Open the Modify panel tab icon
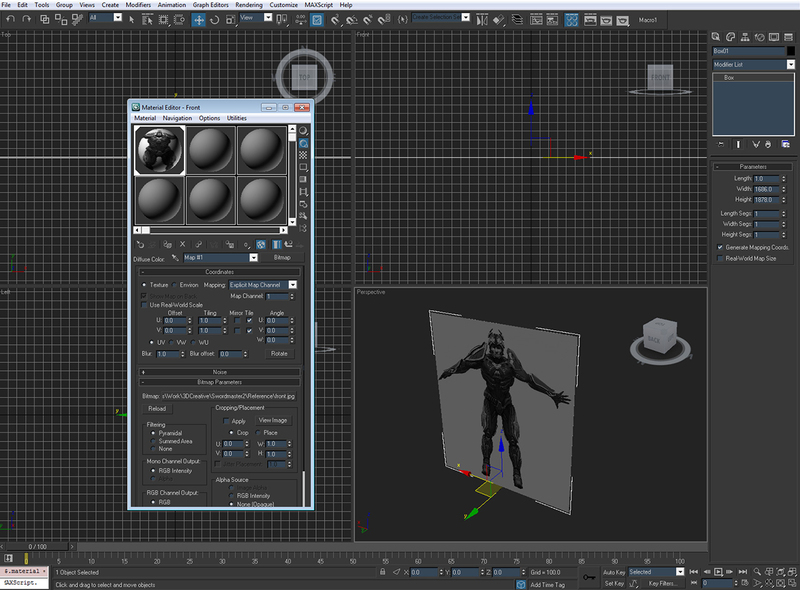This screenshot has width=800, height=590. click(731, 37)
